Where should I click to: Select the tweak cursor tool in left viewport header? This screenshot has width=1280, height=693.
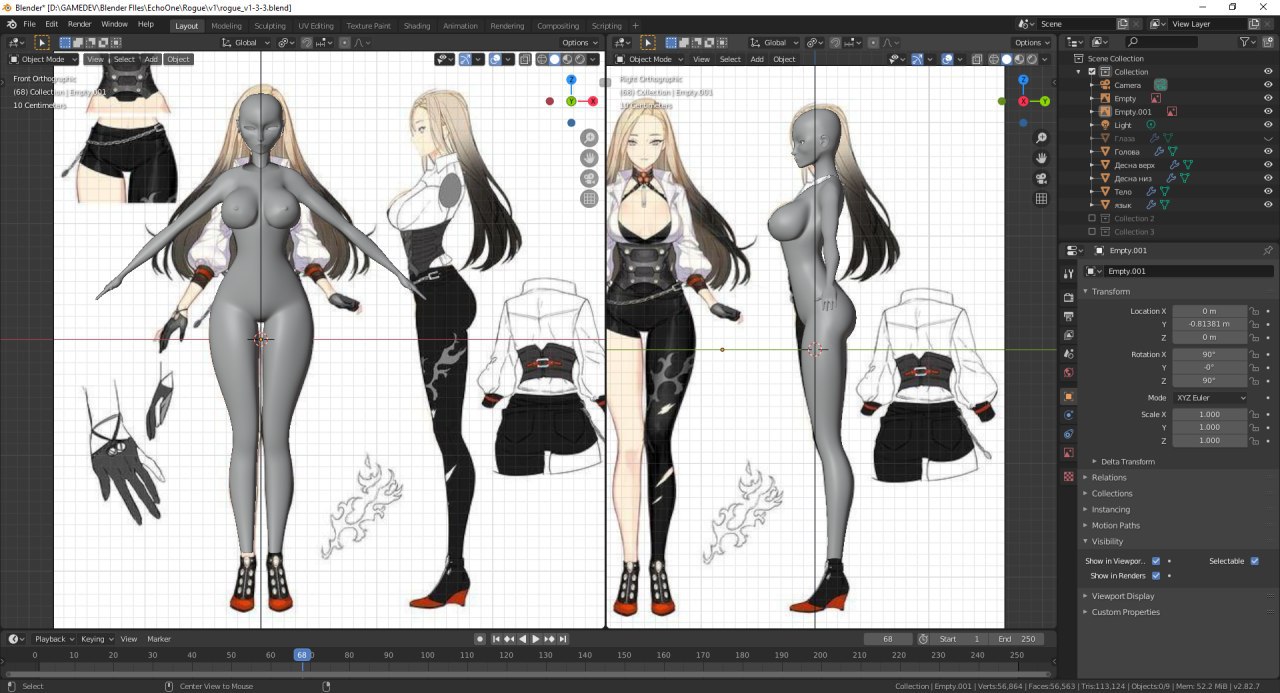(42, 43)
